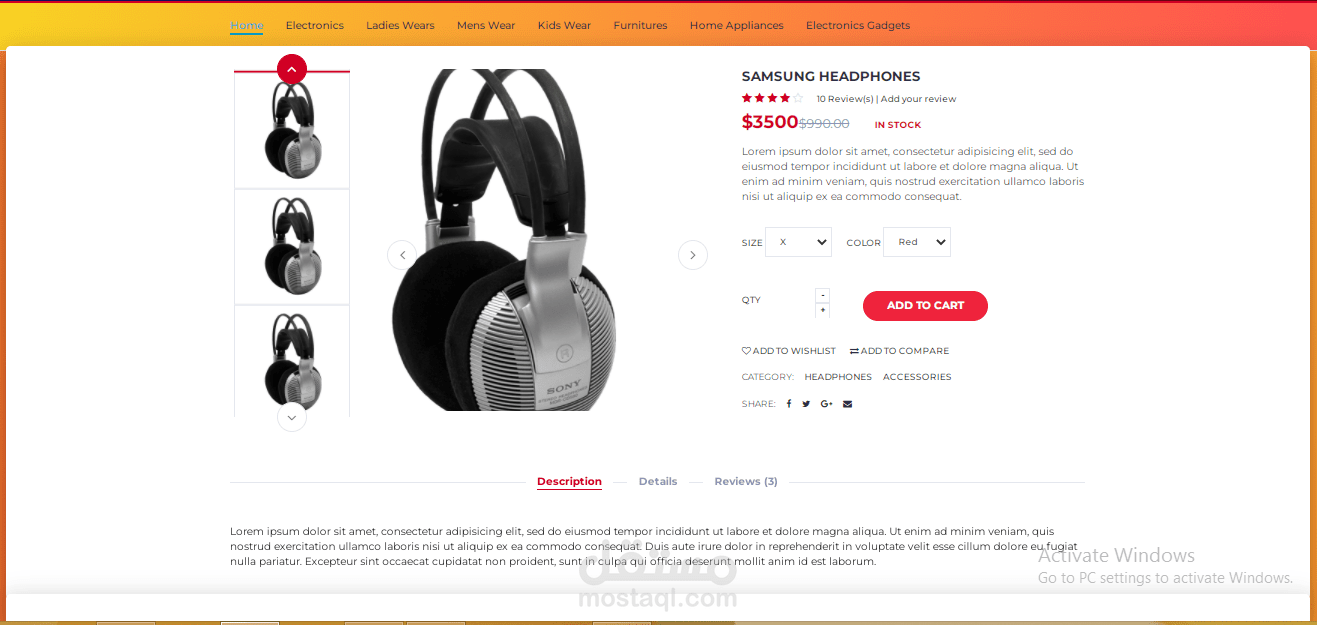Decrease quantity with minus button
The image size is (1317, 625).
822,295
